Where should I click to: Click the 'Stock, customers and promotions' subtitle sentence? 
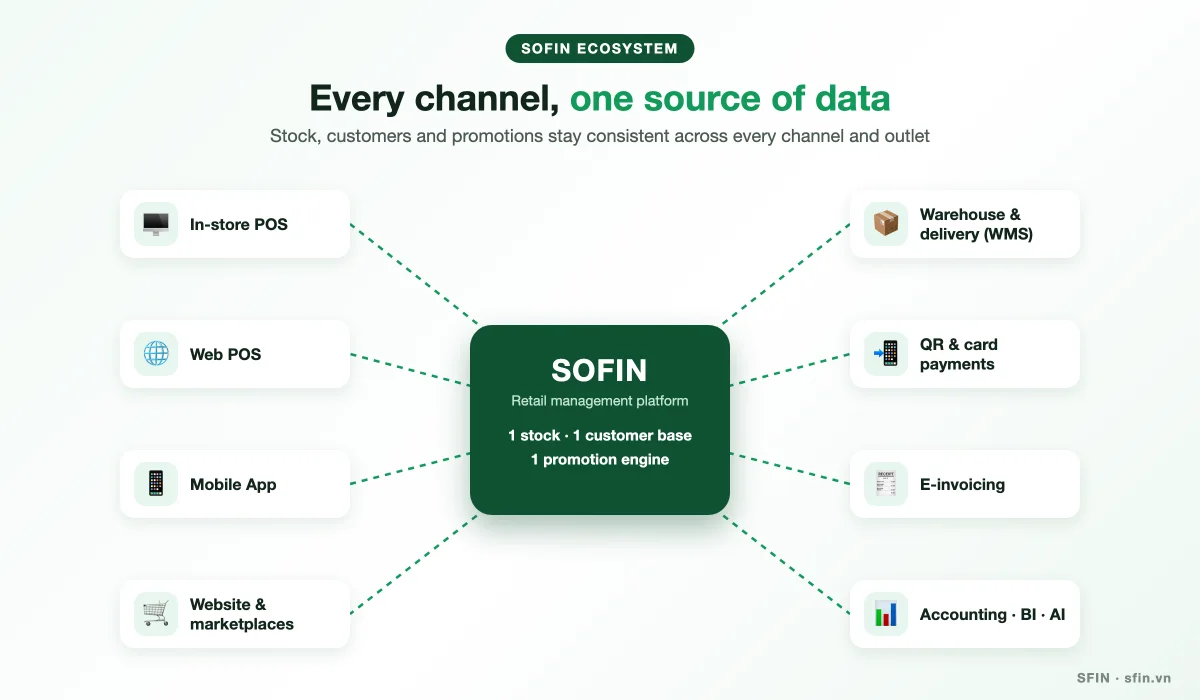[600, 136]
